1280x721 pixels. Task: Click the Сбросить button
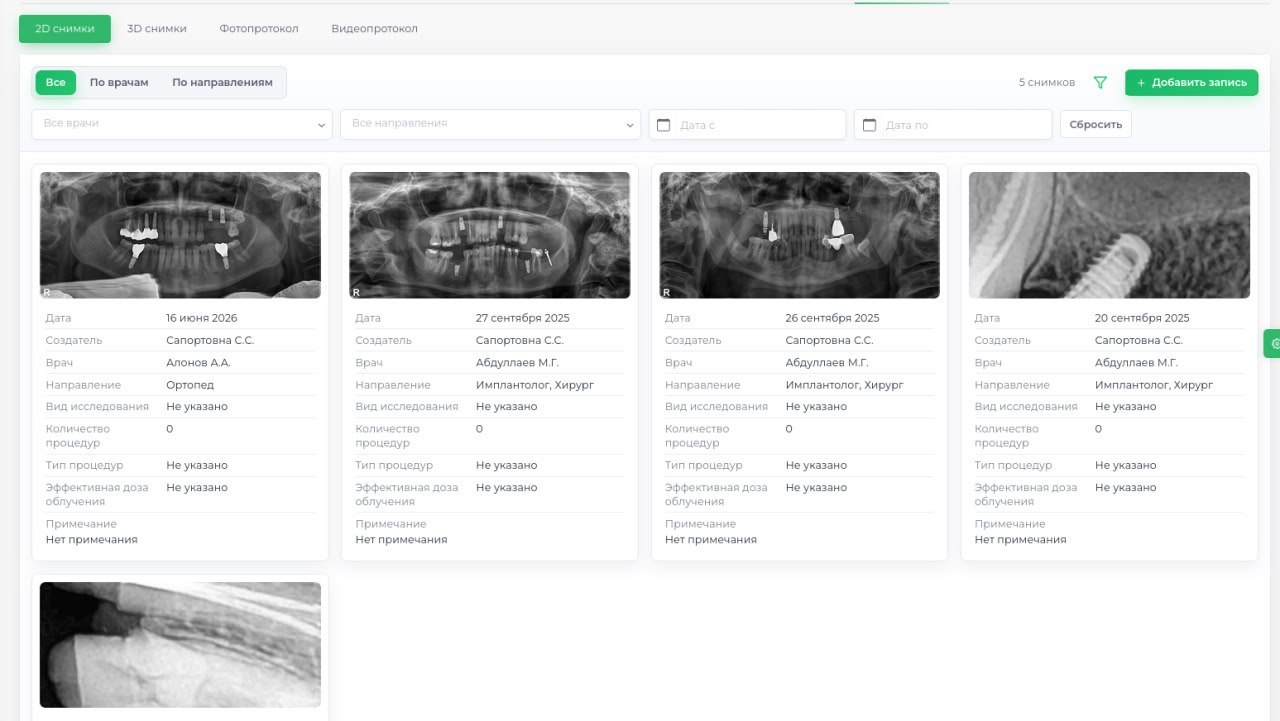(1096, 124)
